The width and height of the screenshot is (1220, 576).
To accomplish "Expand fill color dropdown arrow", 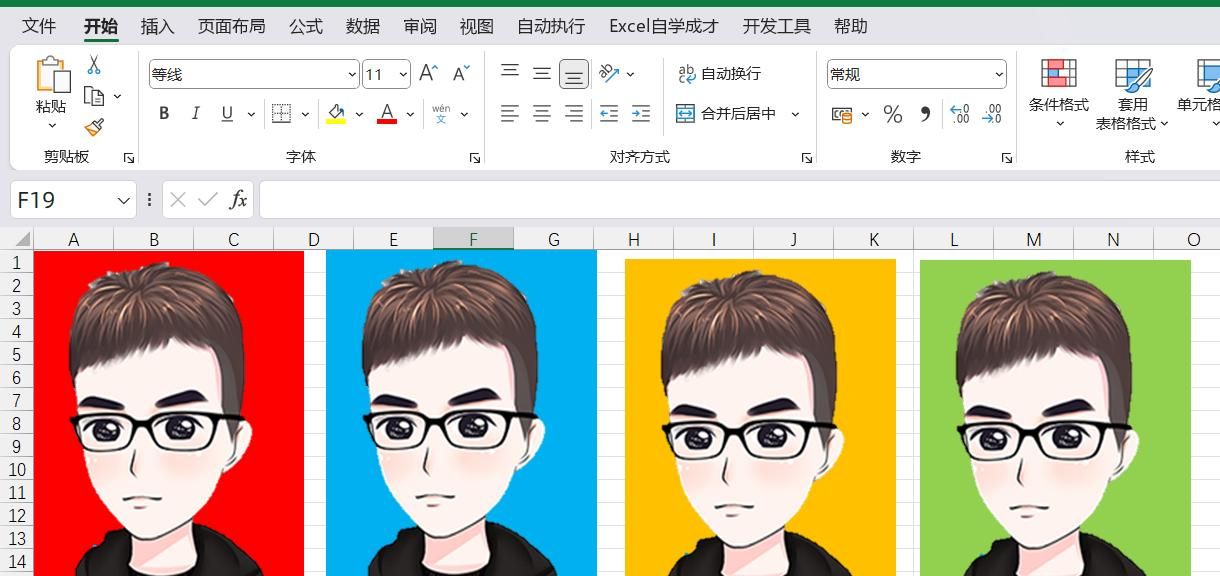I will pyautogui.click(x=359, y=115).
